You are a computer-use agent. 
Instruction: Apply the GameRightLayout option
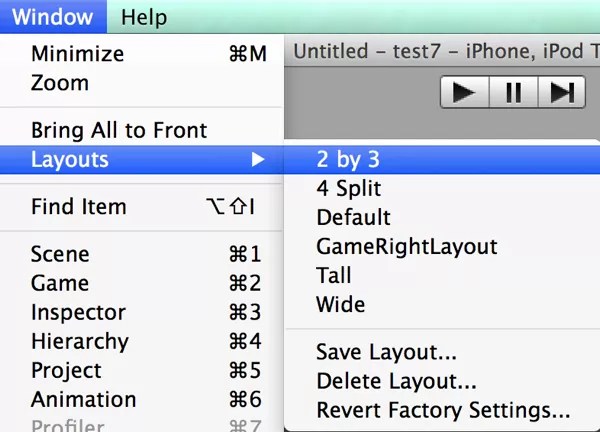pyautogui.click(x=406, y=246)
